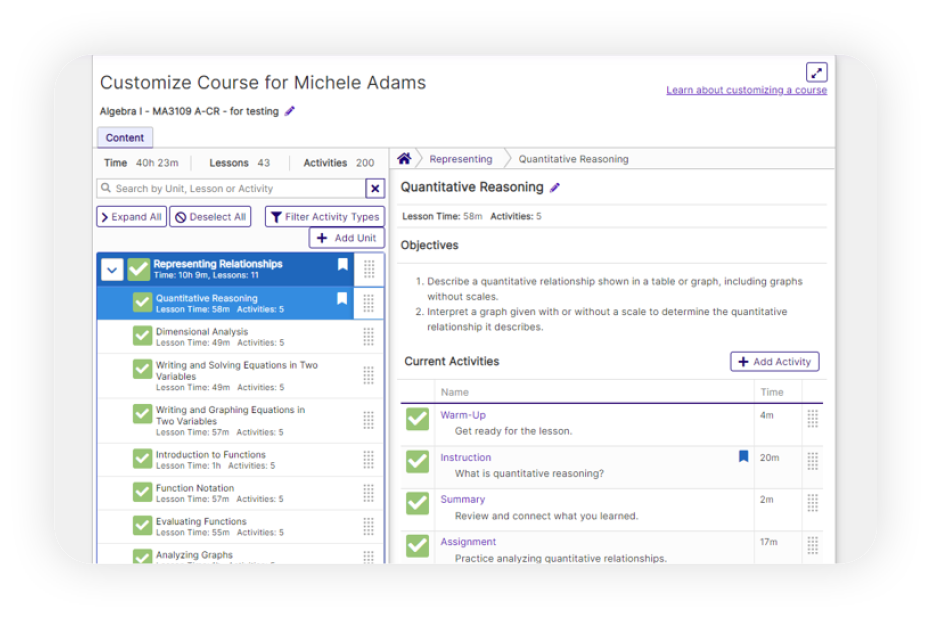Open Learn about customizing a course link

(x=746, y=90)
